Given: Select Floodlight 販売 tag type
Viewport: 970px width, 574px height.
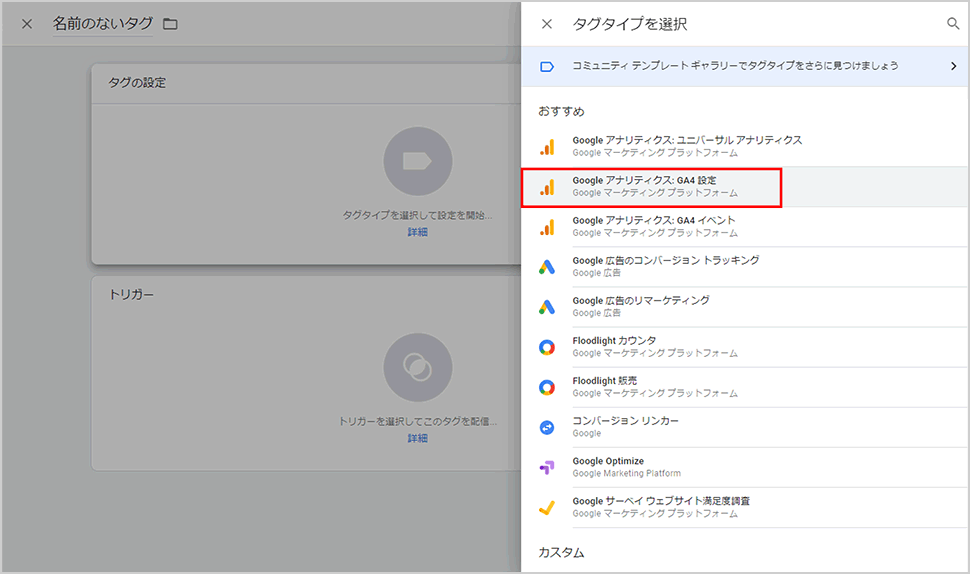Looking at the screenshot, I should [745, 387].
